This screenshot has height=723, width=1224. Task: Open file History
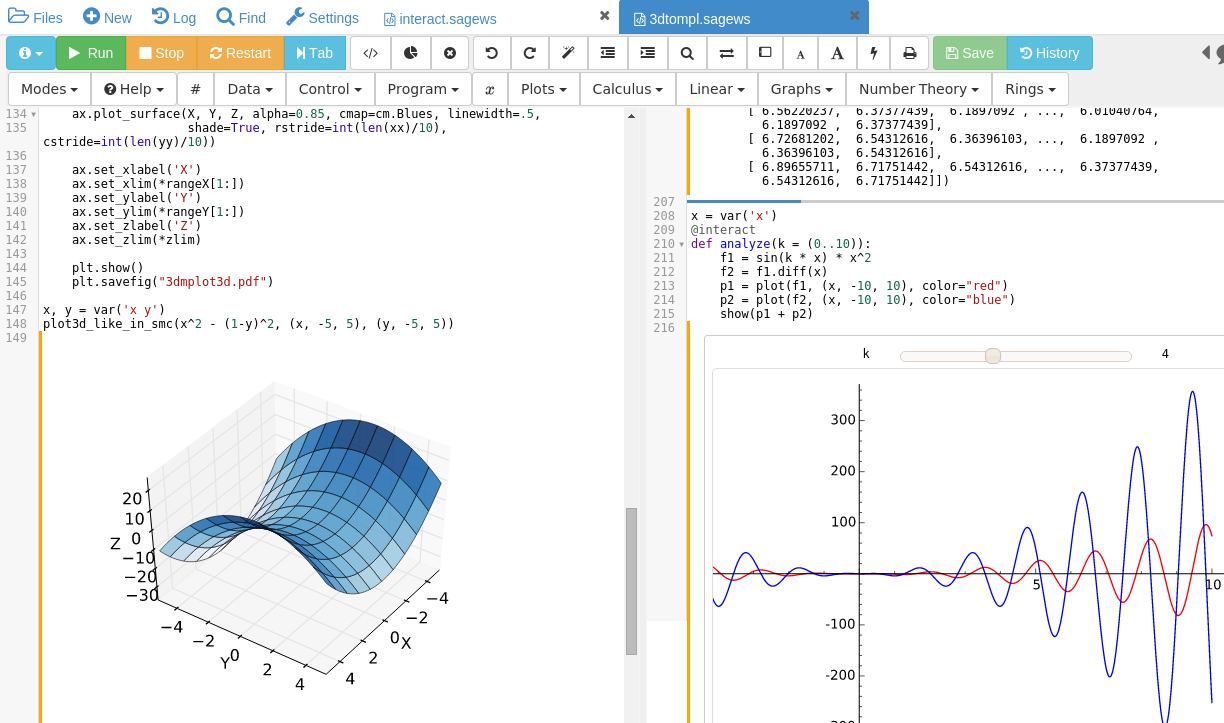click(x=1050, y=53)
